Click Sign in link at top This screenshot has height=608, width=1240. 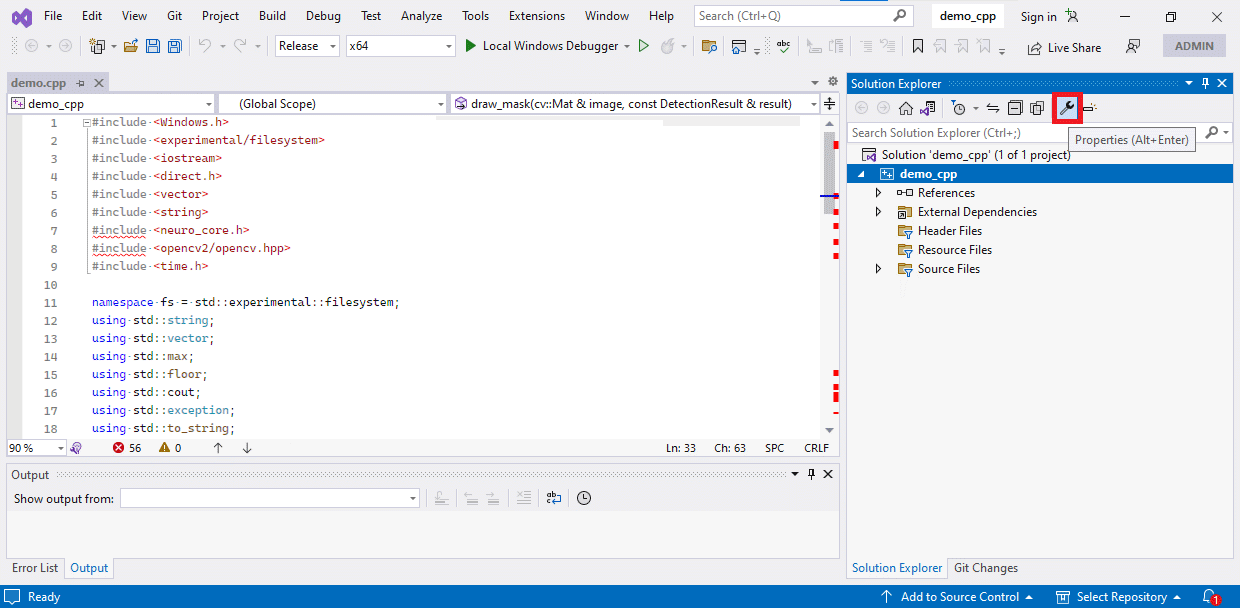tap(1038, 16)
